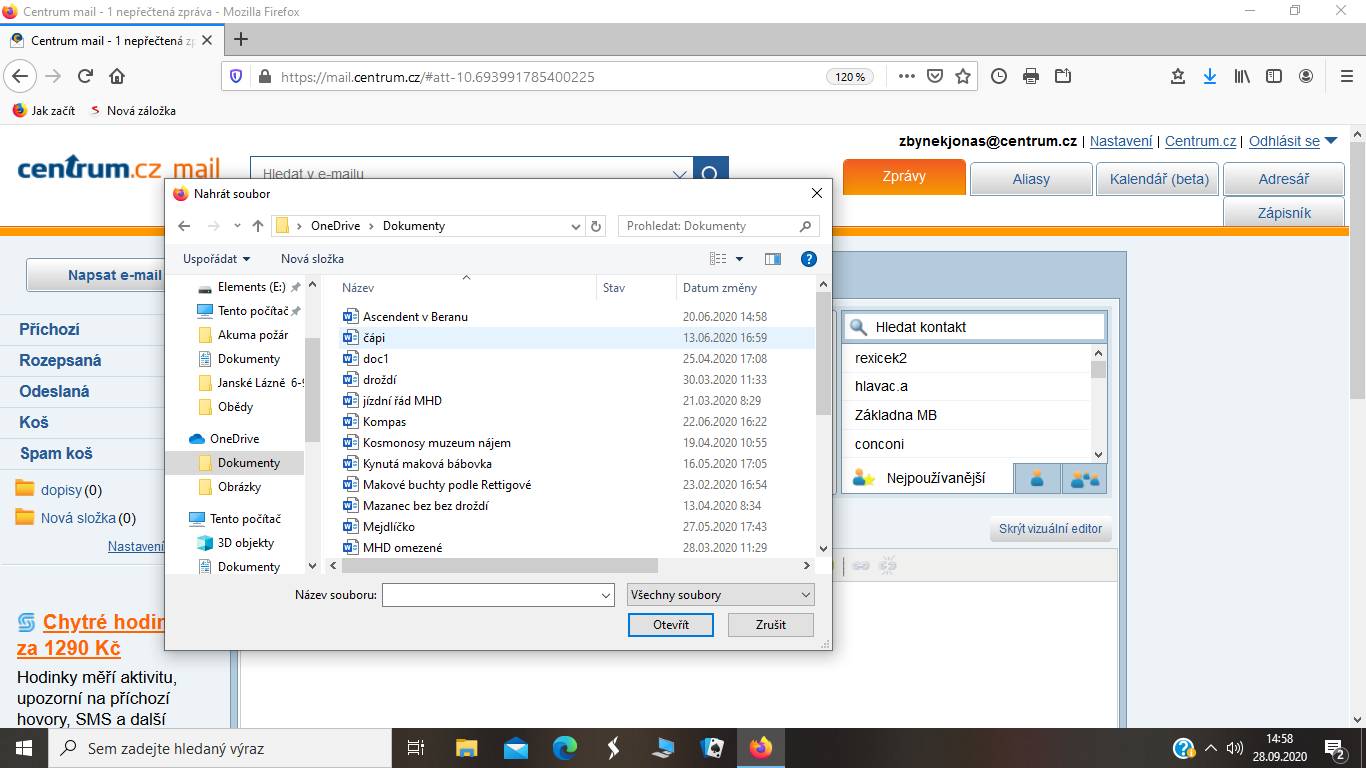Expand address path history dropdown
The image size is (1366, 768).
576,226
